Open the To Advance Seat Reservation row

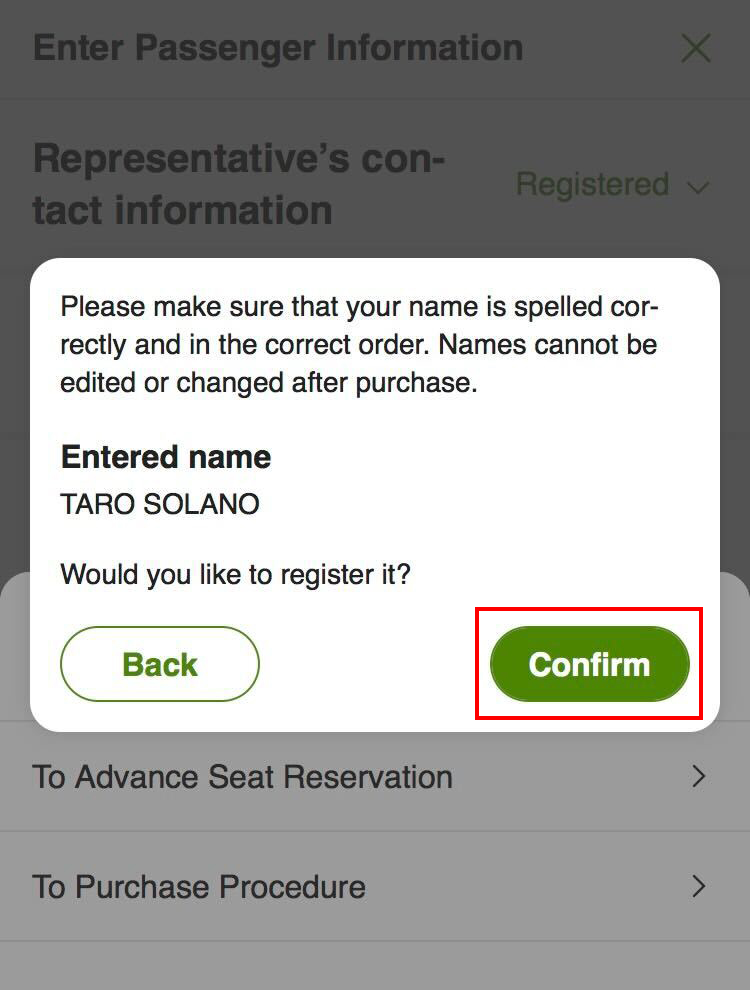pos(243,777)
